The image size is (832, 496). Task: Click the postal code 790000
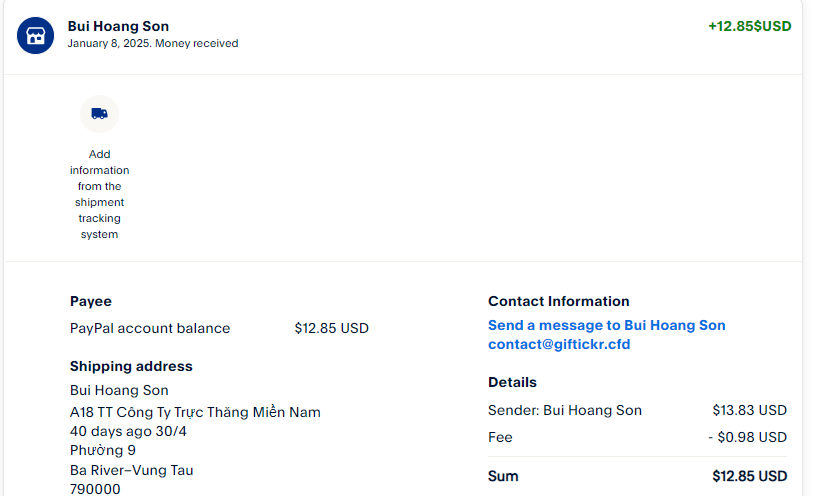[x=95, y=489]
